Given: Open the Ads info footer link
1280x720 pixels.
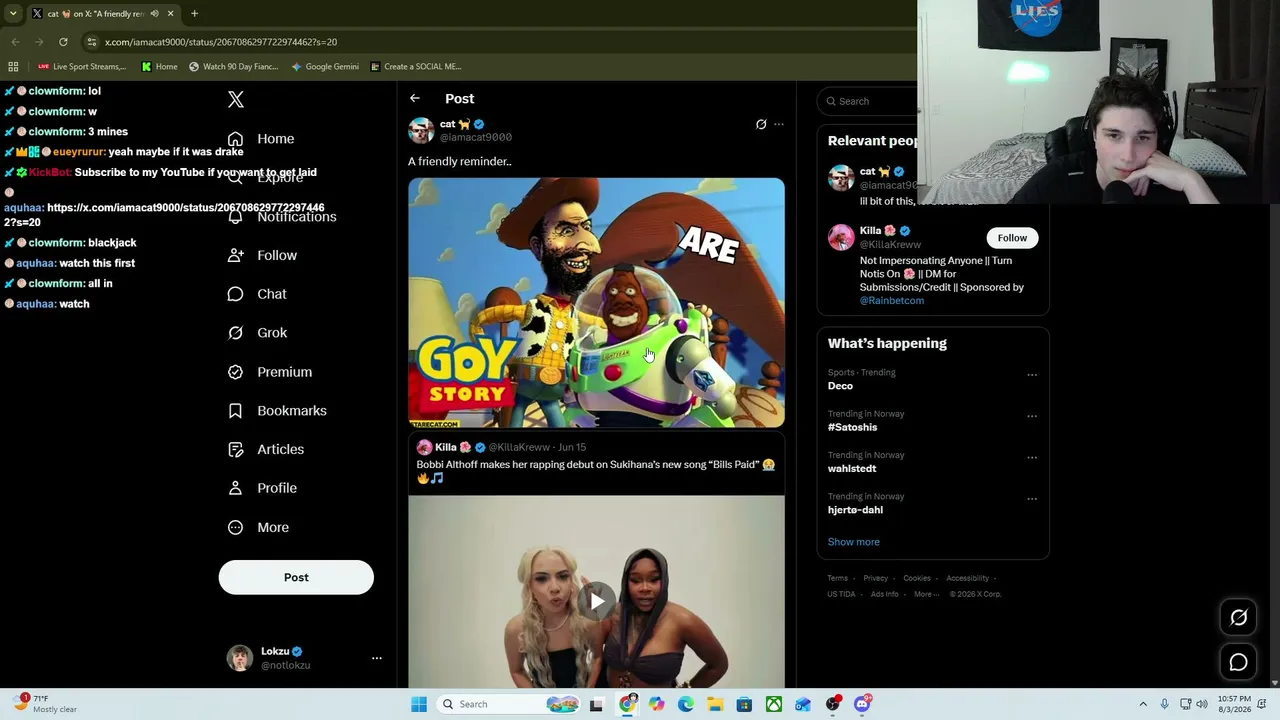Looking at the screenshot, I should click(x=884, y=594).
